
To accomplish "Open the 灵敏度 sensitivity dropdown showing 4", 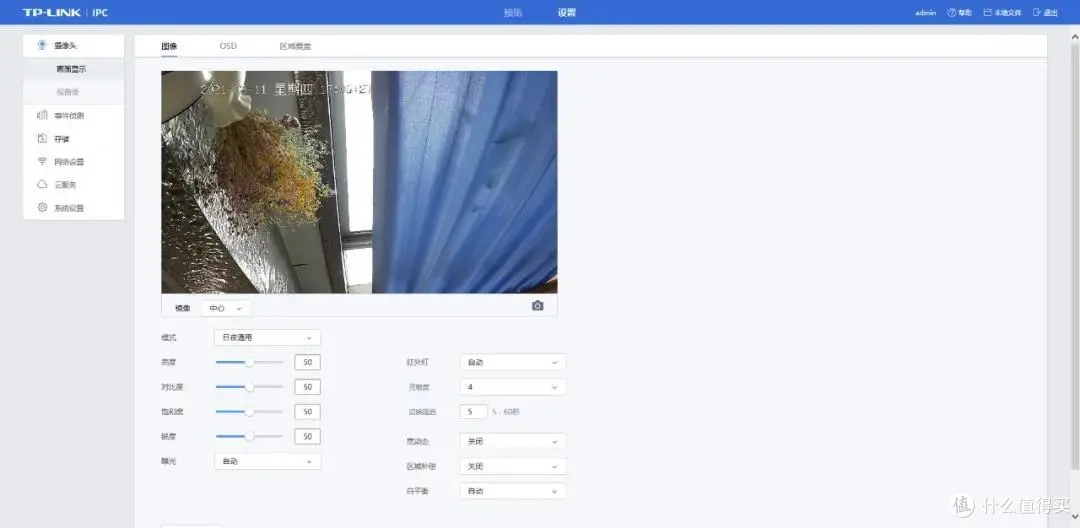I will pyautogui.click(x=512, y=387).
